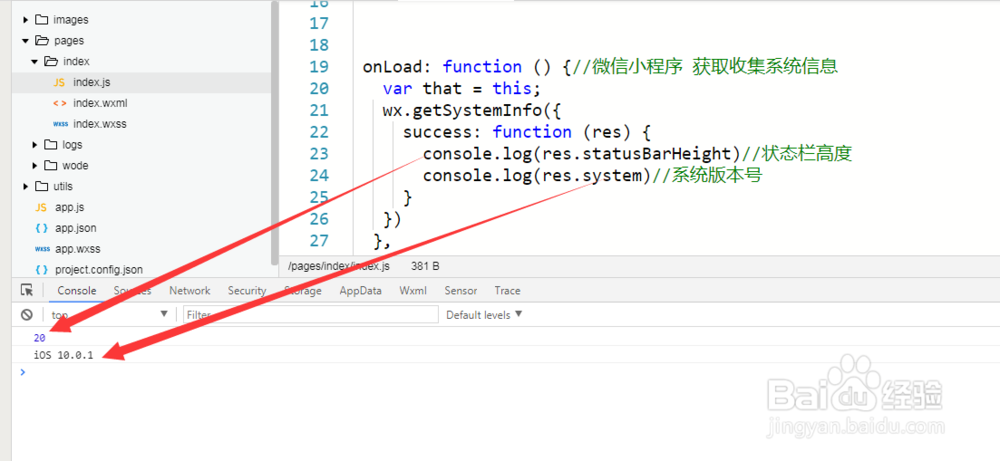Viewport: 1000px width, 461px height.
Task: Expand the logs folder arrow
Action: 34,145
